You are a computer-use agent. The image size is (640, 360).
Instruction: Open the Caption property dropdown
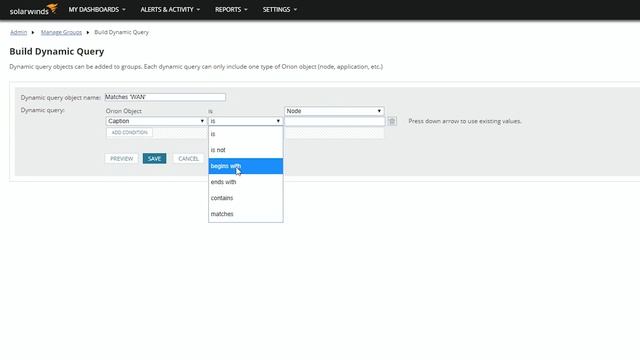[156, 121]
